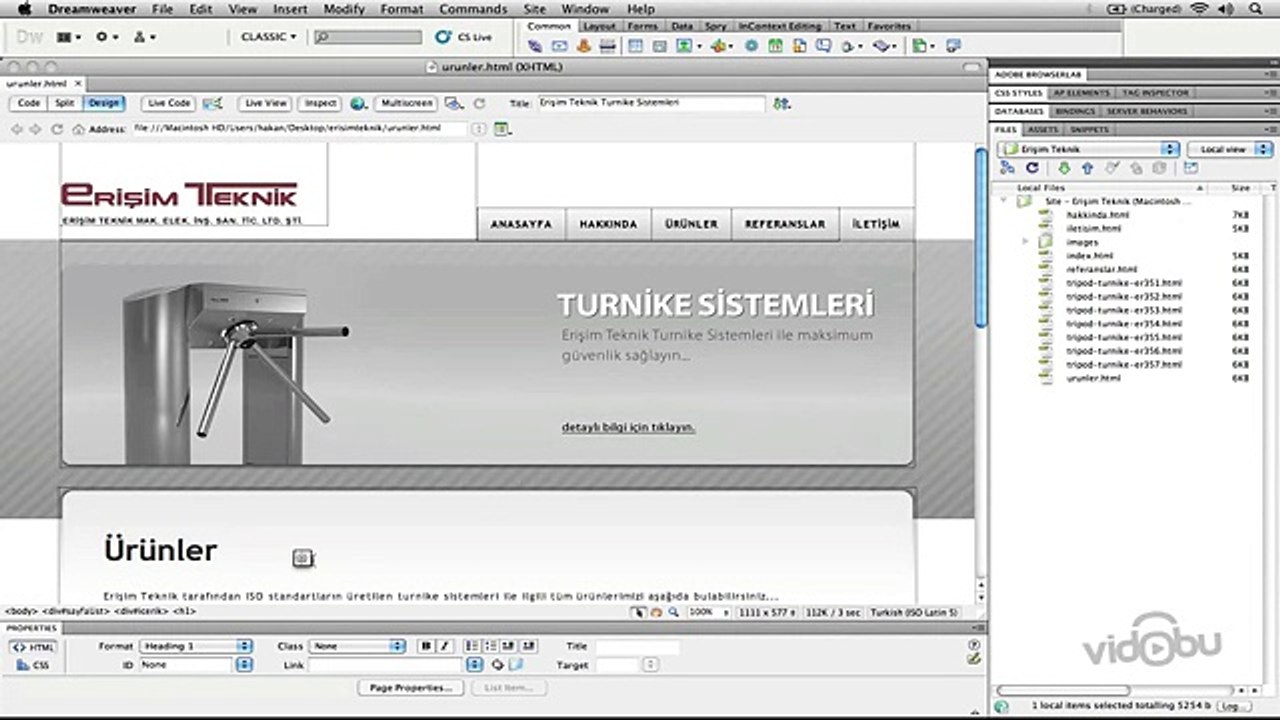This screenshot has height=720, width=1280.
Task: Click the Multiscreen button
Action: pyautogui.click(x=406, y=103)
